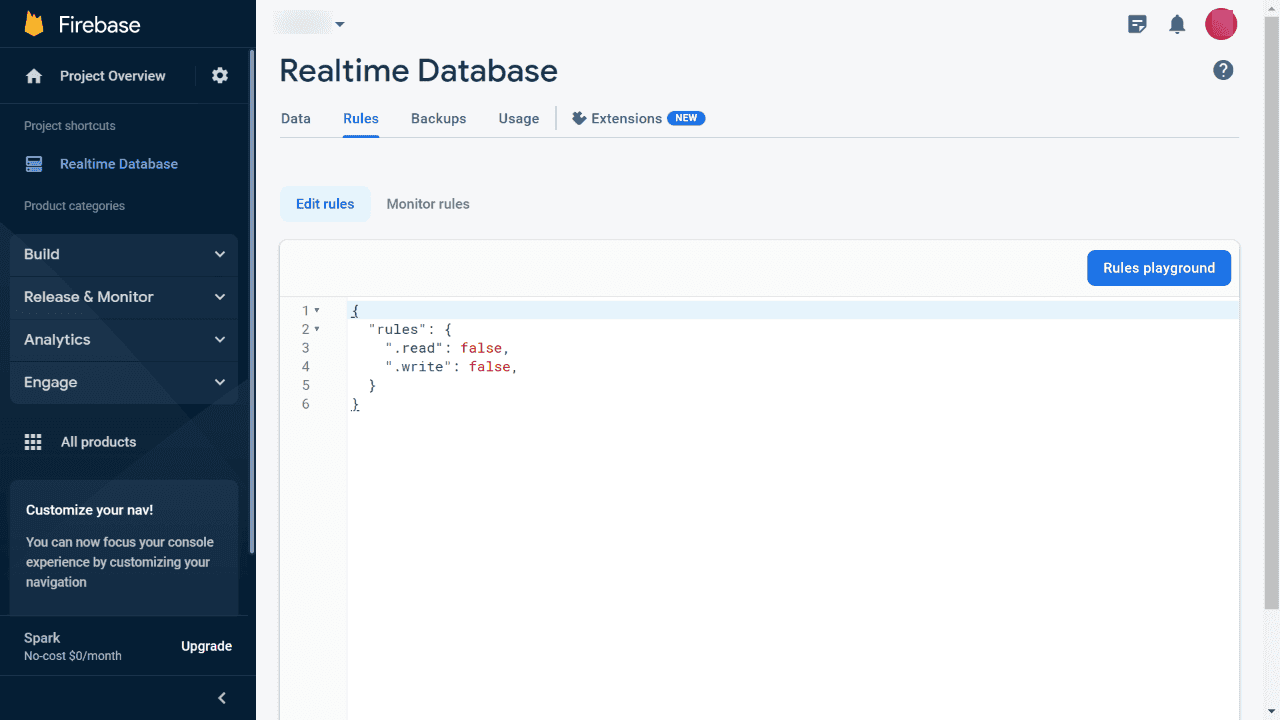Send feedback using the feedback note icon
Viewport: 1280px width, 720px height.
tap(1137, 24)
